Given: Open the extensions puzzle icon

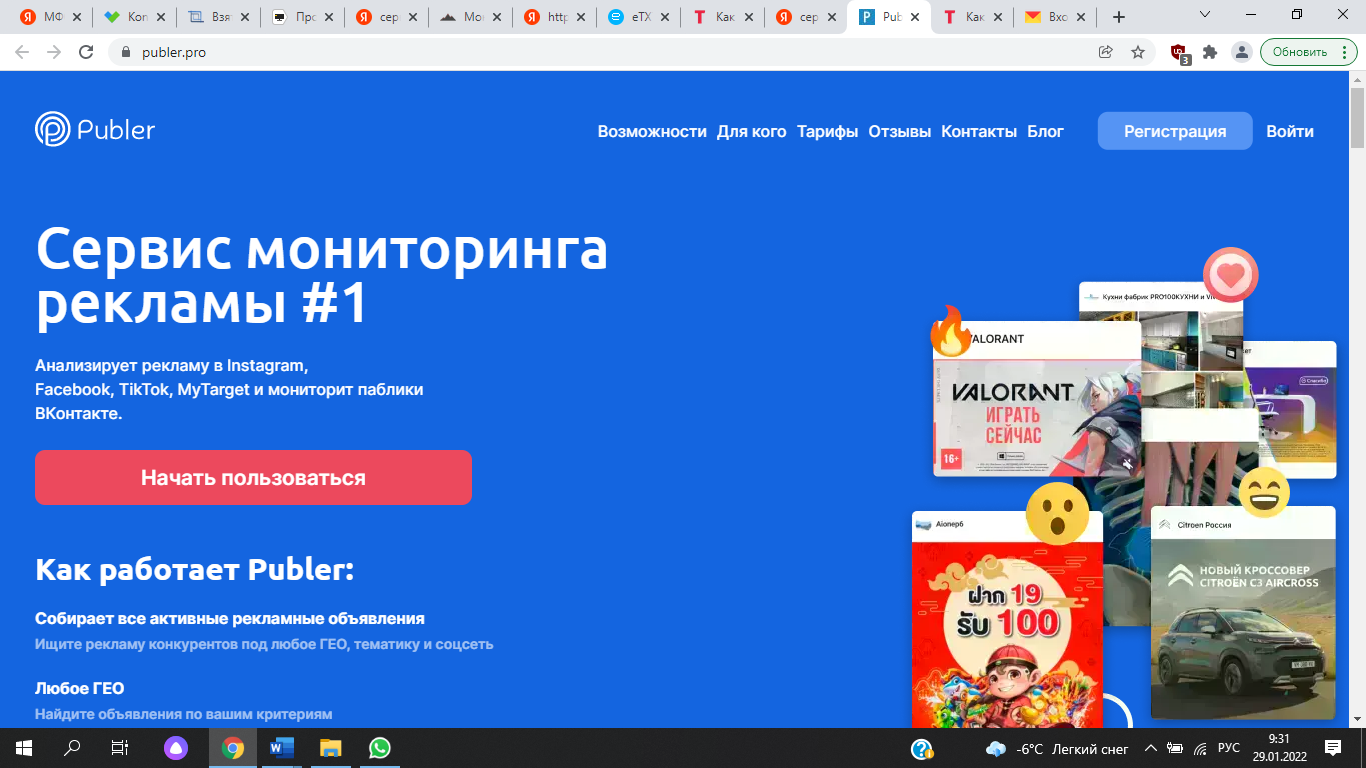Looking at the screenshot, I should tap(1210, 52).
